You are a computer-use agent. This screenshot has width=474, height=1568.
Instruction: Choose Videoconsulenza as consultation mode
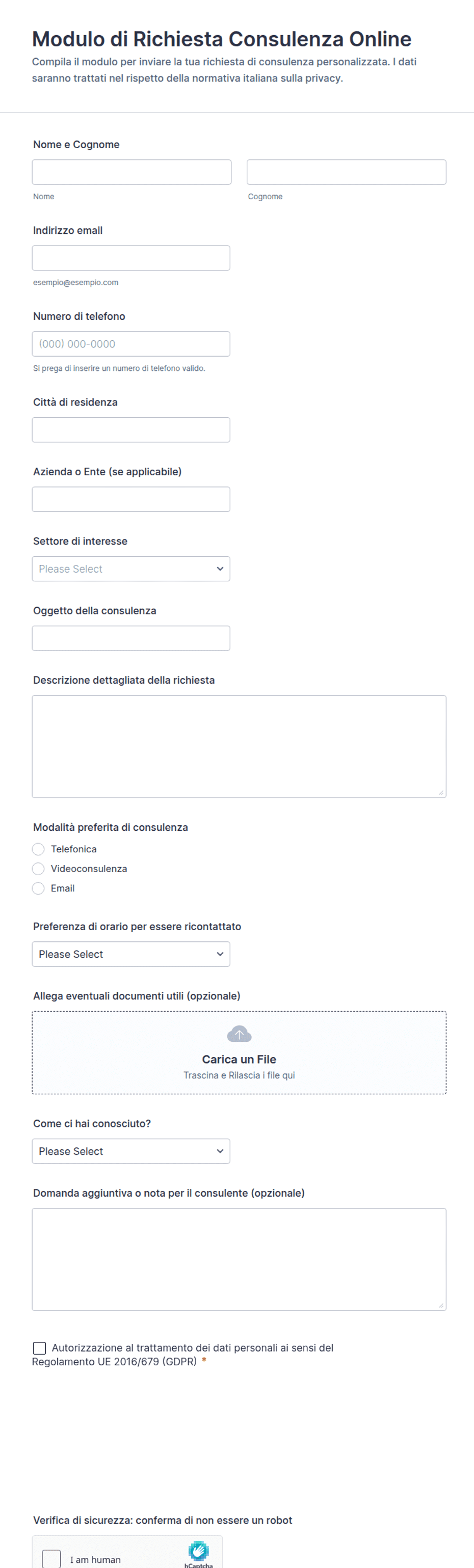coord(38,869)
